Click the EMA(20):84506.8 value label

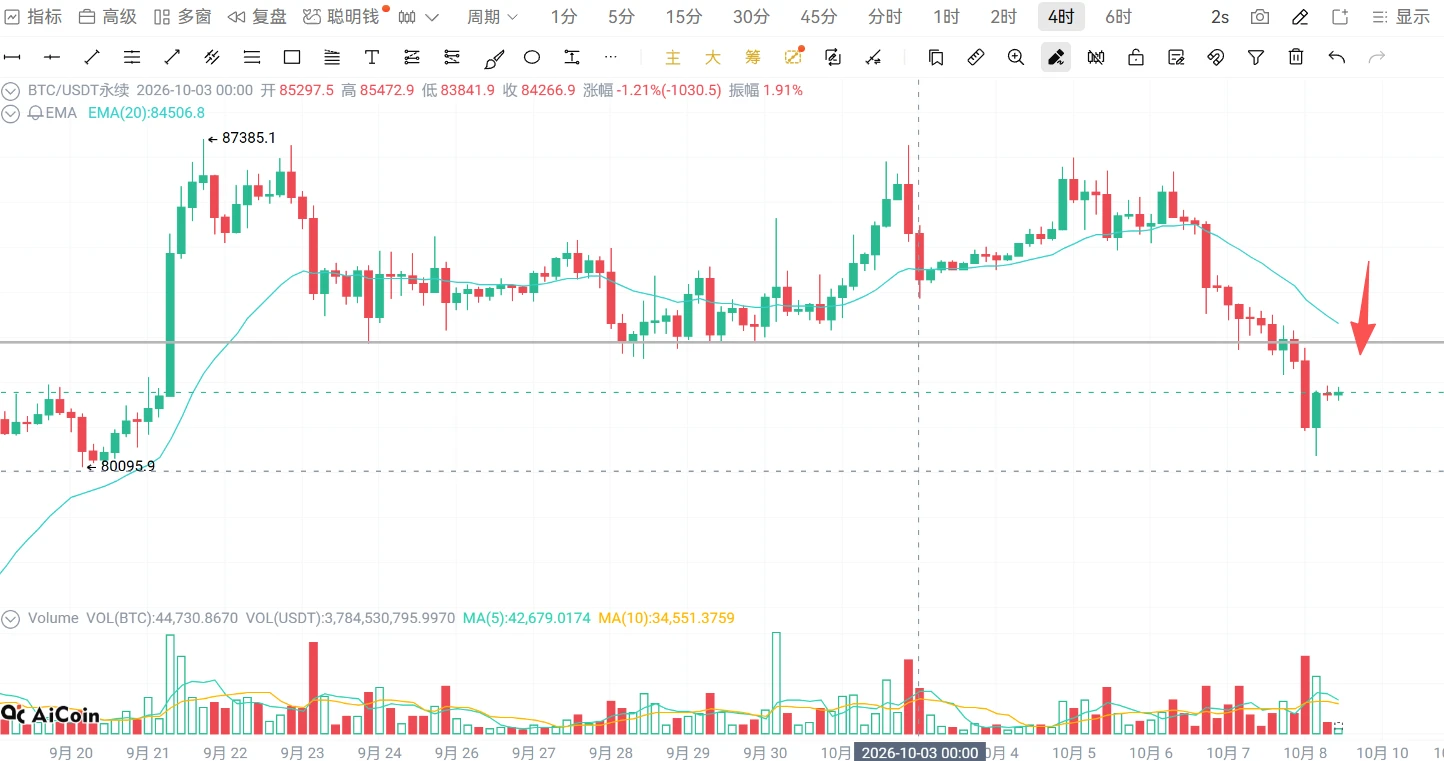(x=146, y=113)
